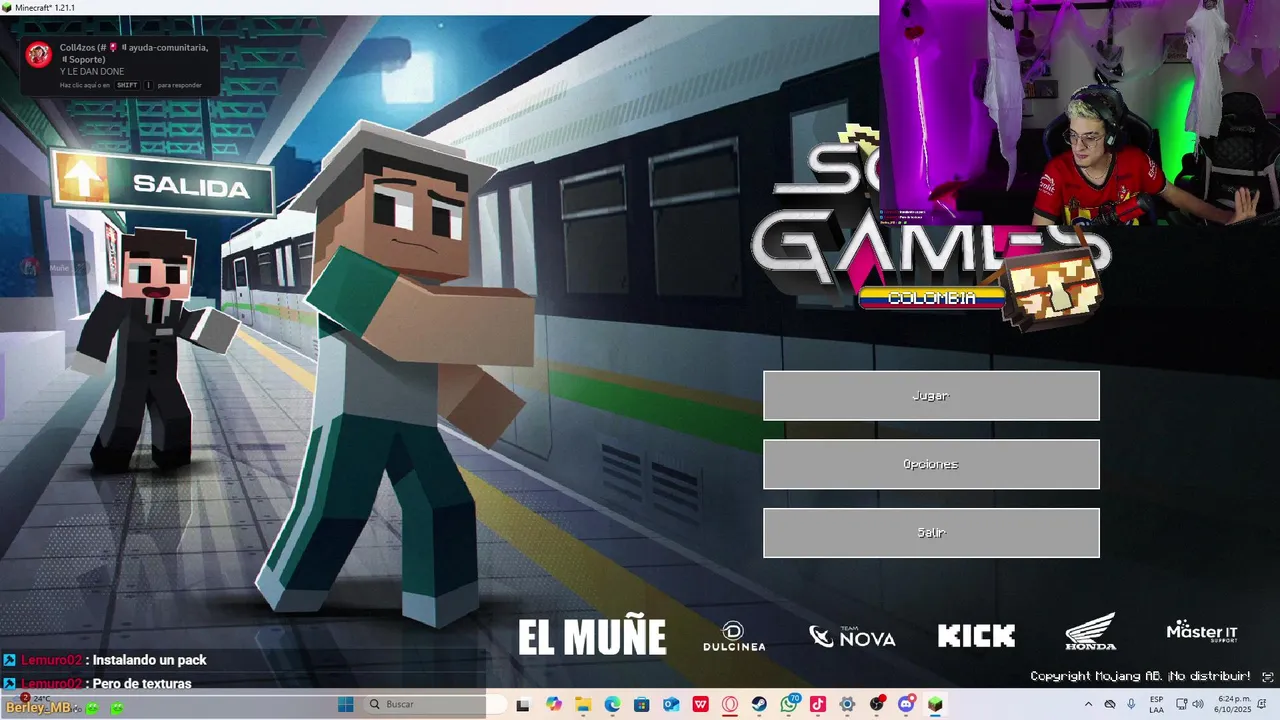Viewport: 1280px width, 720px height.
Task: Click the Coll4zos avatar in the Discord notification
Action: click(x=39, y=55)
